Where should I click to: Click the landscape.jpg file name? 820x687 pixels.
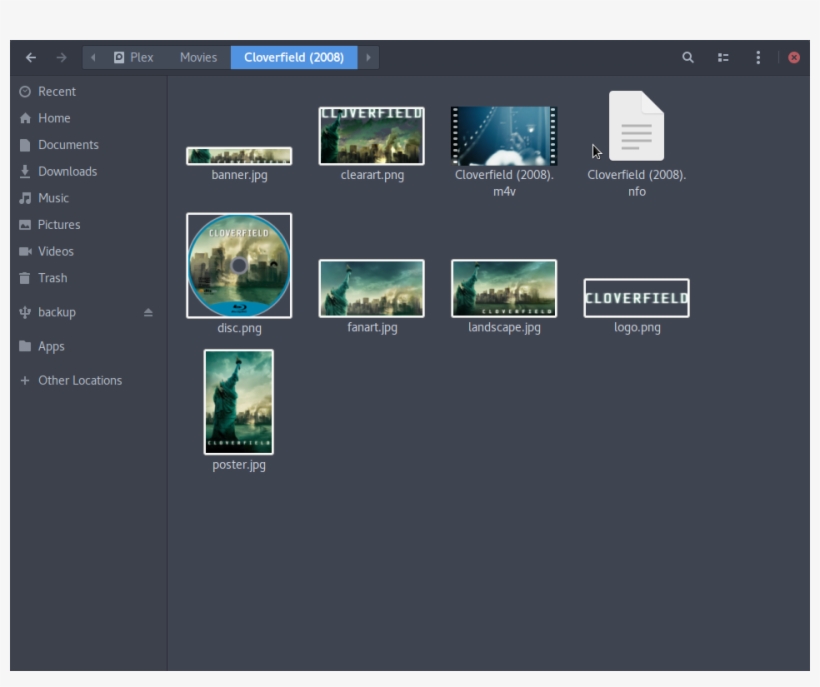click(x=504, y=328)
